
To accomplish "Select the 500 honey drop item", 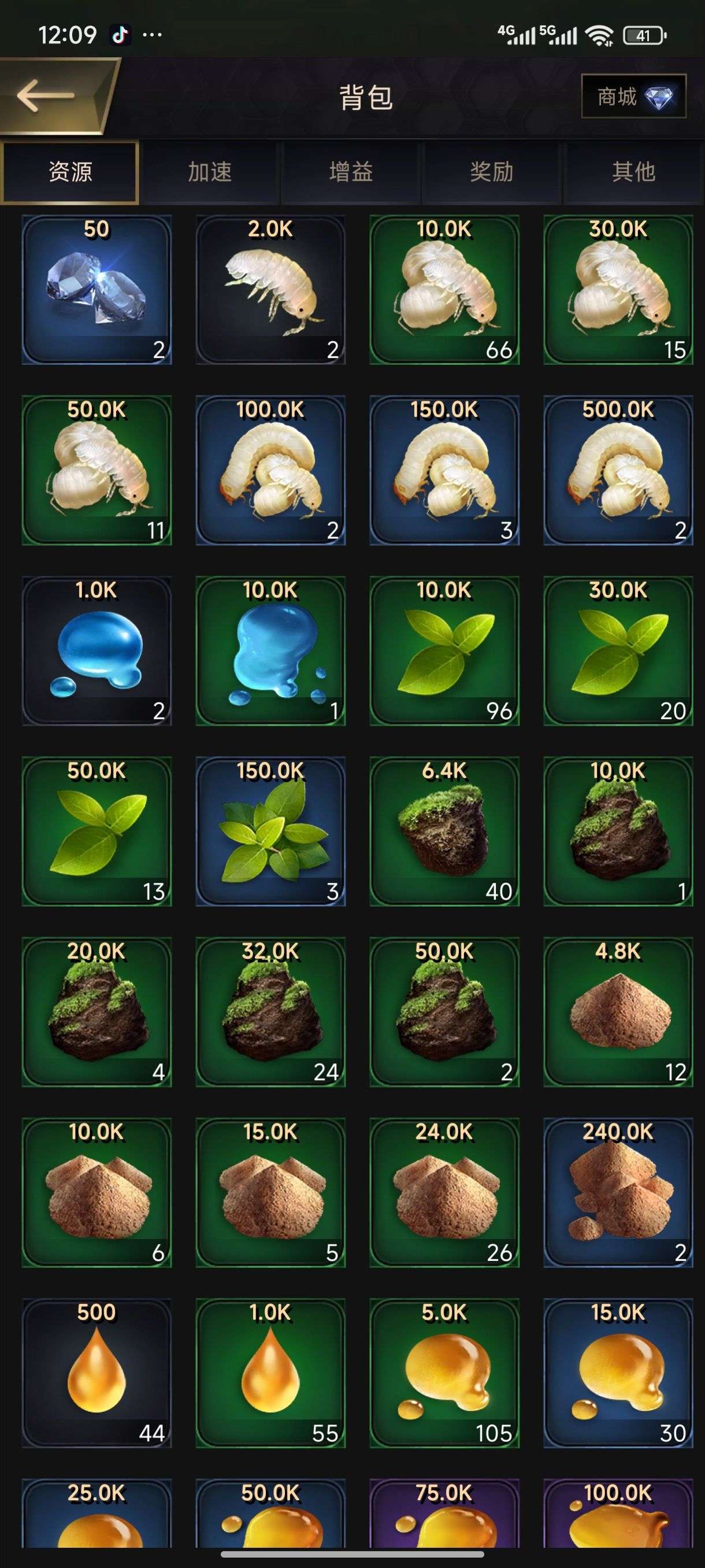I will pos(97,1373).
